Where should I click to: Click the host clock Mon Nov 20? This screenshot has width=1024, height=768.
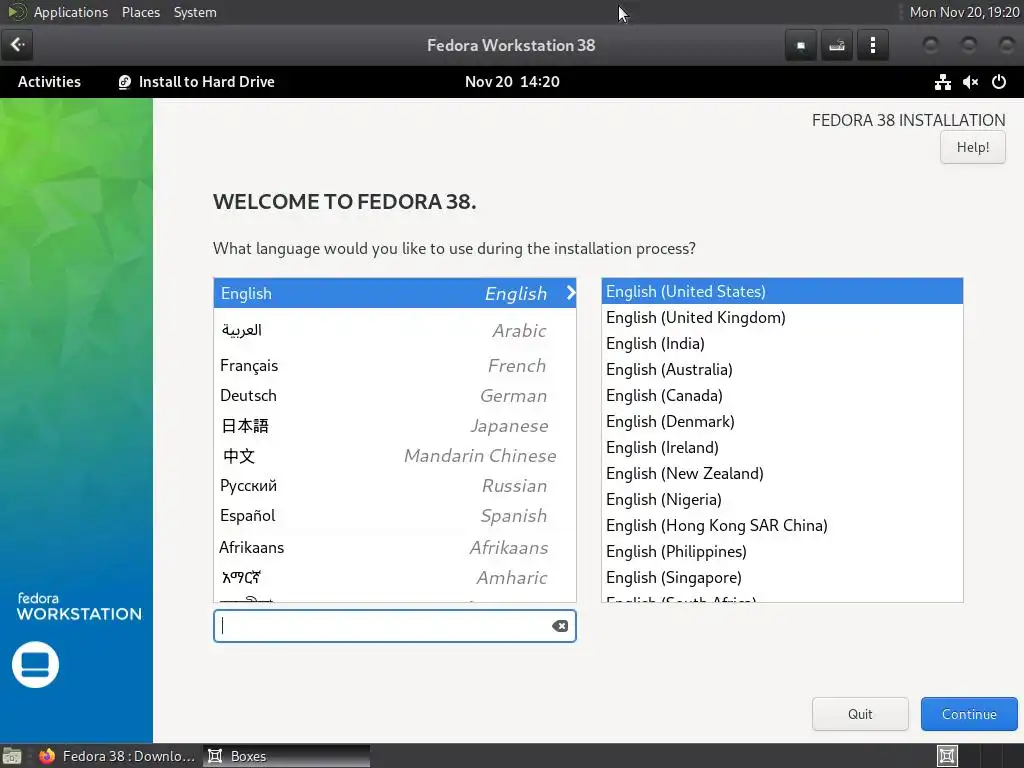coord(964,12)
